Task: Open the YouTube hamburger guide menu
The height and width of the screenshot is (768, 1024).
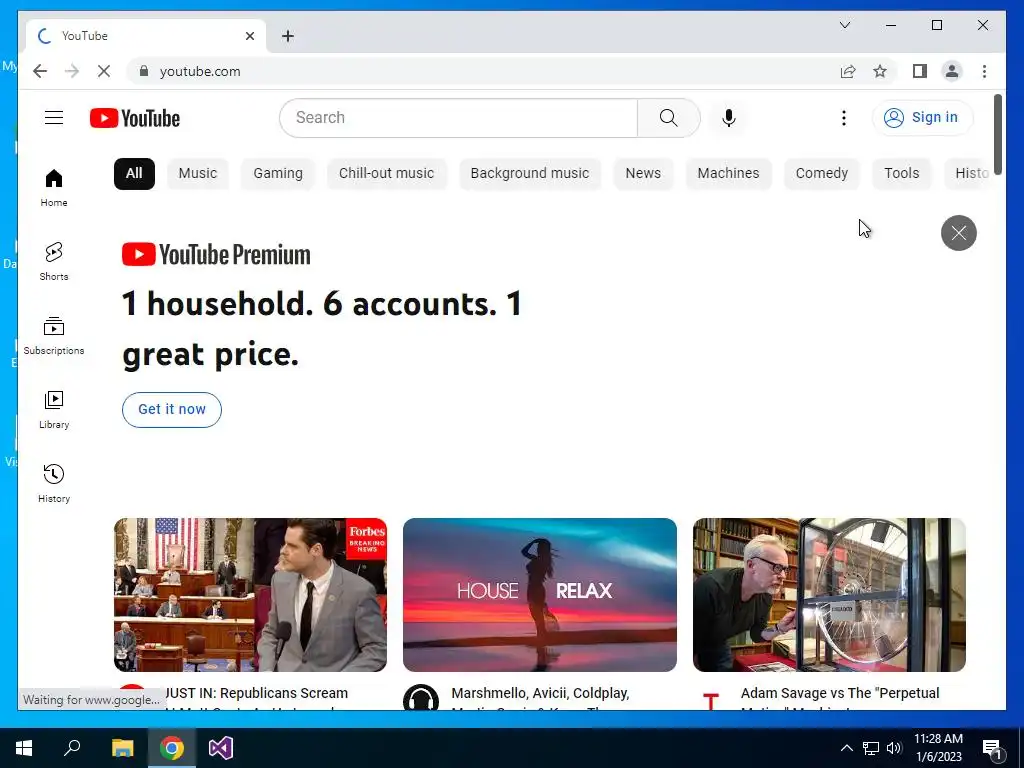Action: click(54, 118)
